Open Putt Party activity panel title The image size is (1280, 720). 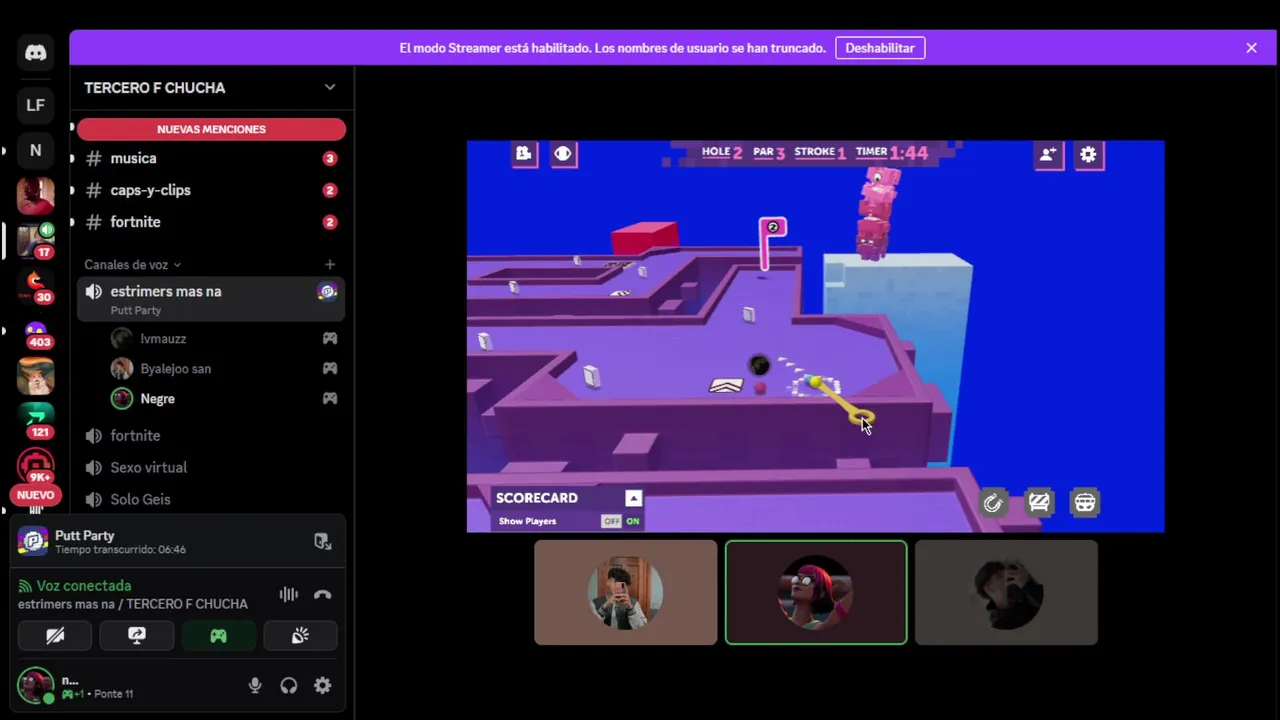click(84, 536)
